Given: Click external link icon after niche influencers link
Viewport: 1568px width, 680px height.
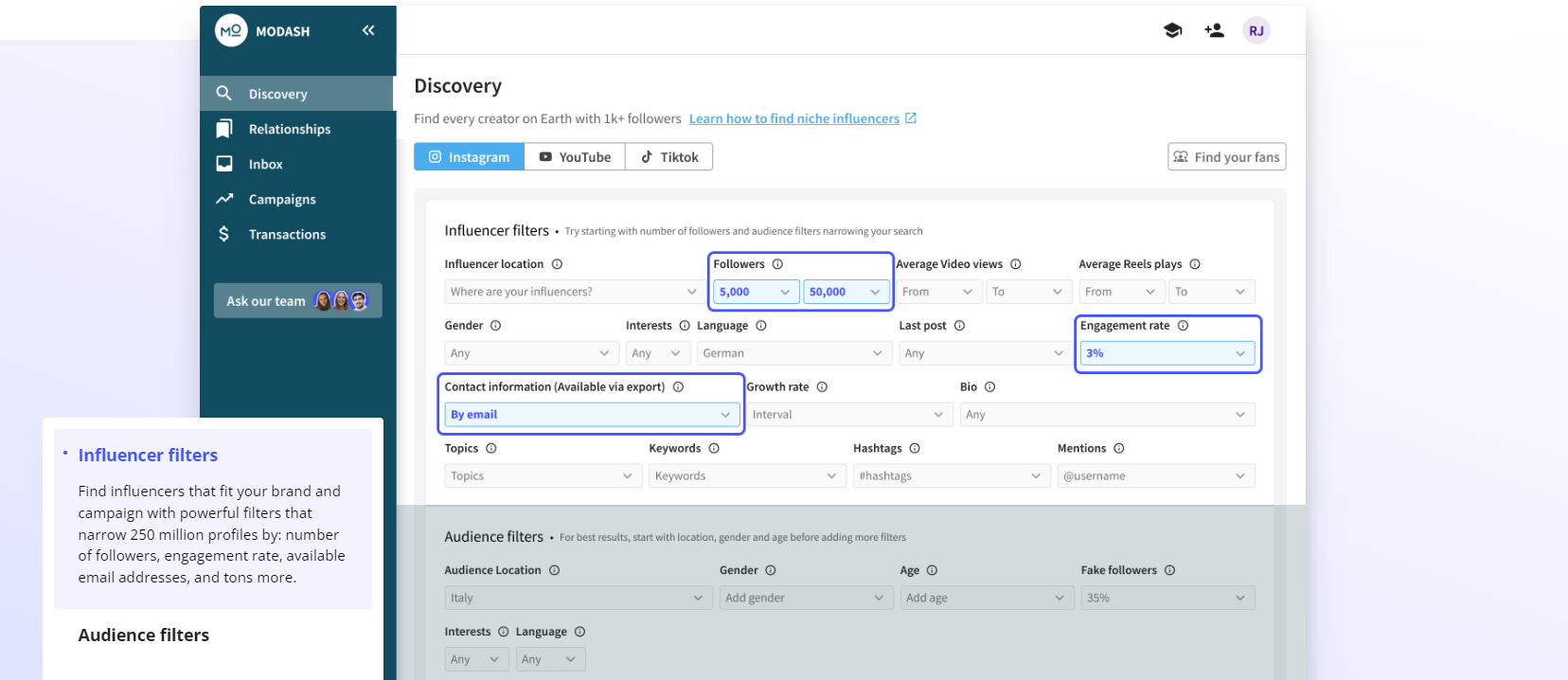Looking at the screenshot, I should (x=911, y=118).
